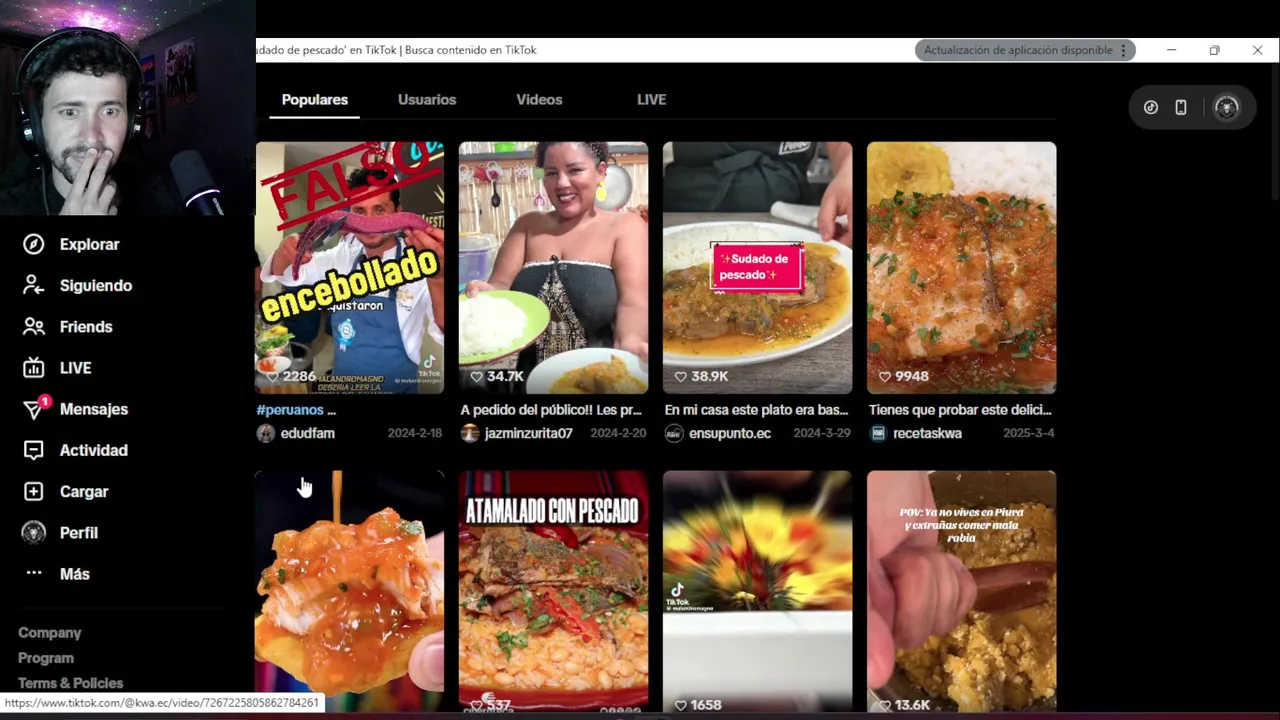Image resolution: width=1280 pixels, height=720 pixels.
Task: Open the edudfam username link
Action: coord(308,433)
